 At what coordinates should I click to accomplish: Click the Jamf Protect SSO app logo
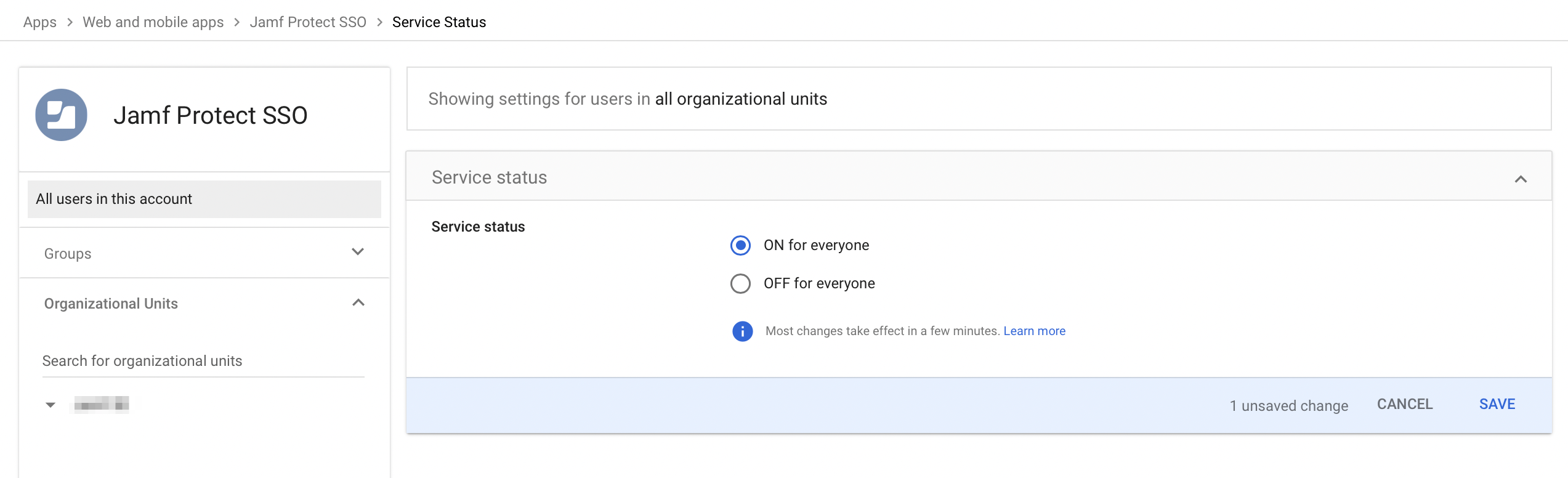(61, 115)
